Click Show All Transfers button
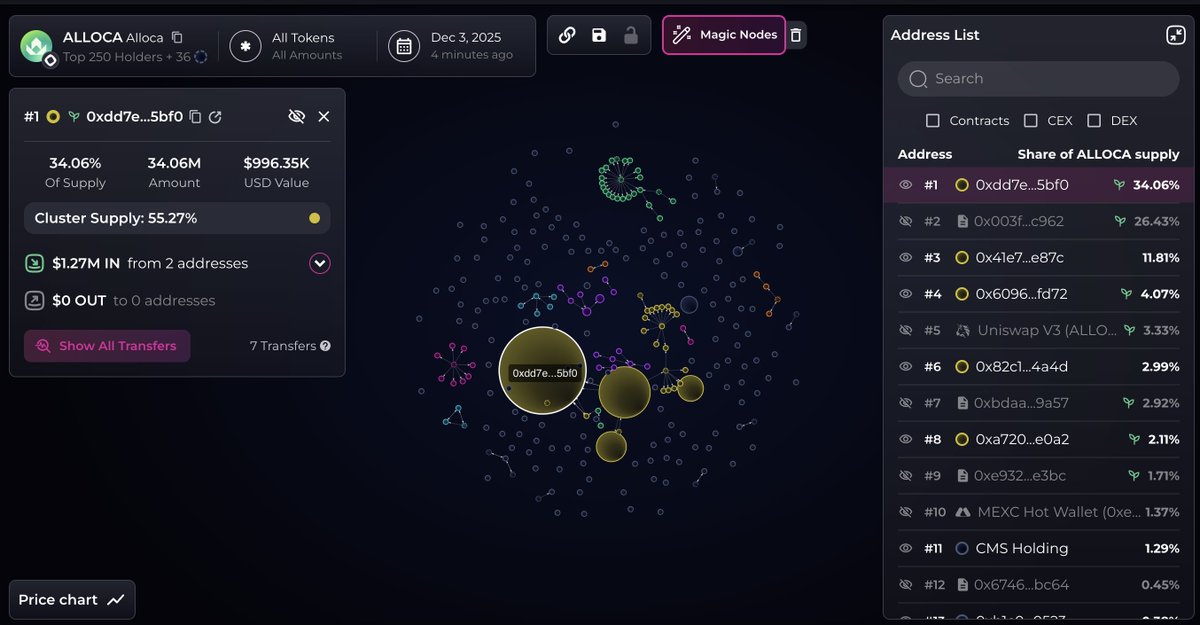The image size is (1200, 625). pos(107,346)
